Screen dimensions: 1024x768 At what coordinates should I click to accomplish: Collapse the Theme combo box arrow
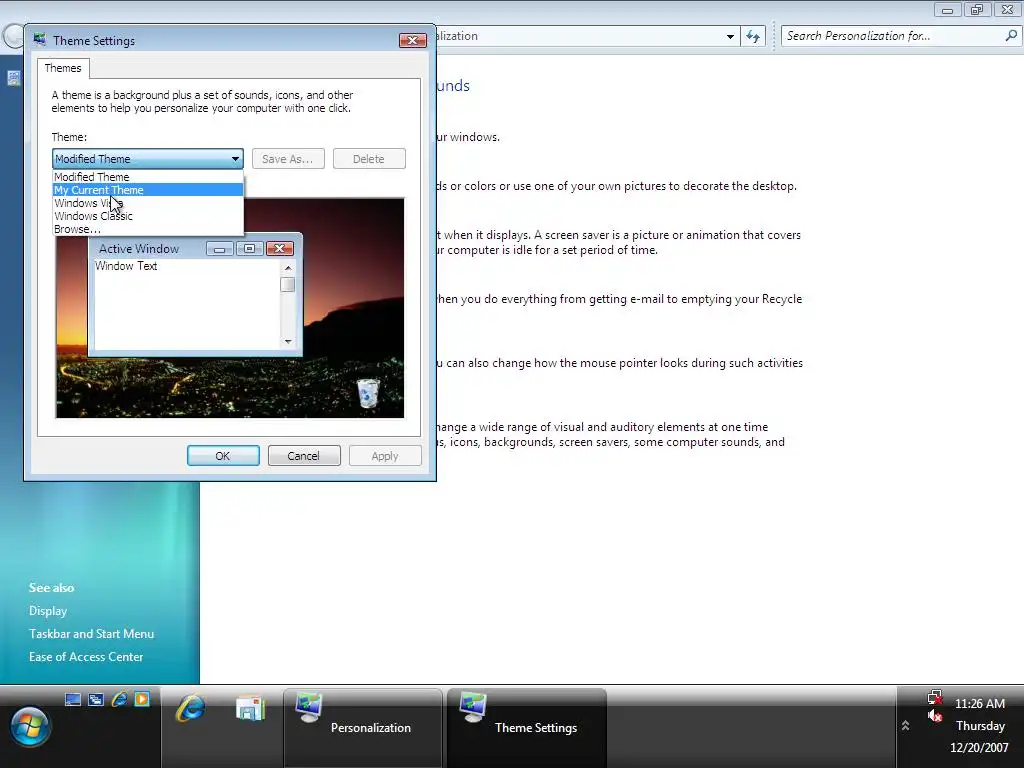pos(235,159)
